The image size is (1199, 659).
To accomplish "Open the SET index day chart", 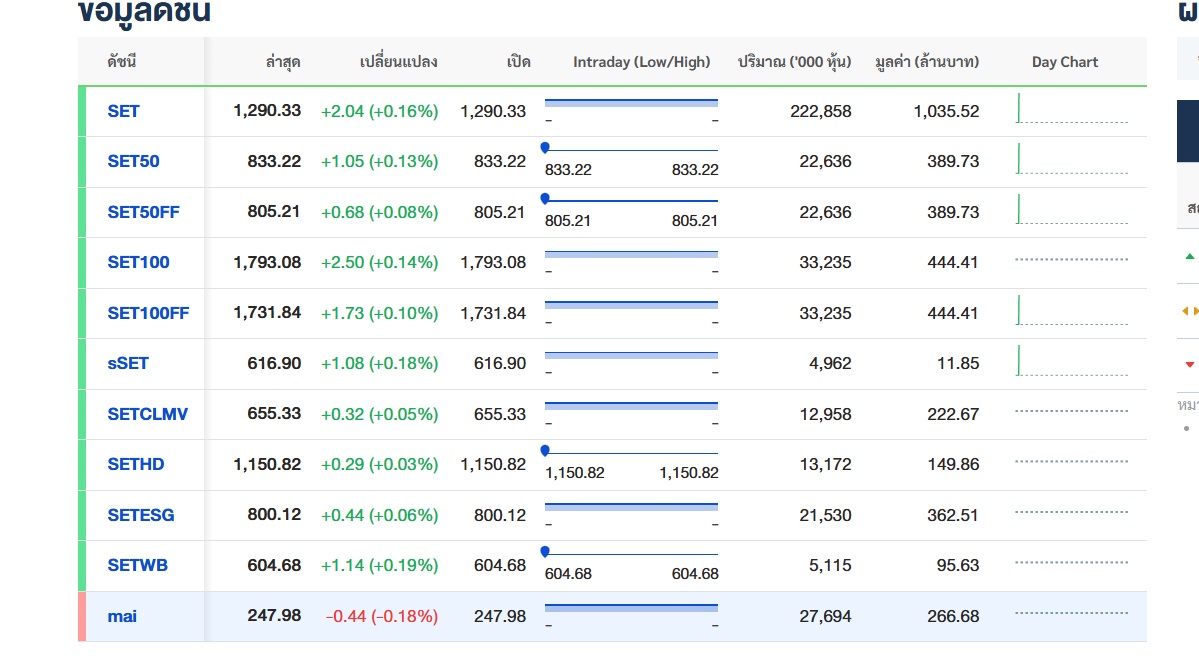I will pyautogui.click(x=1071, y=110).
